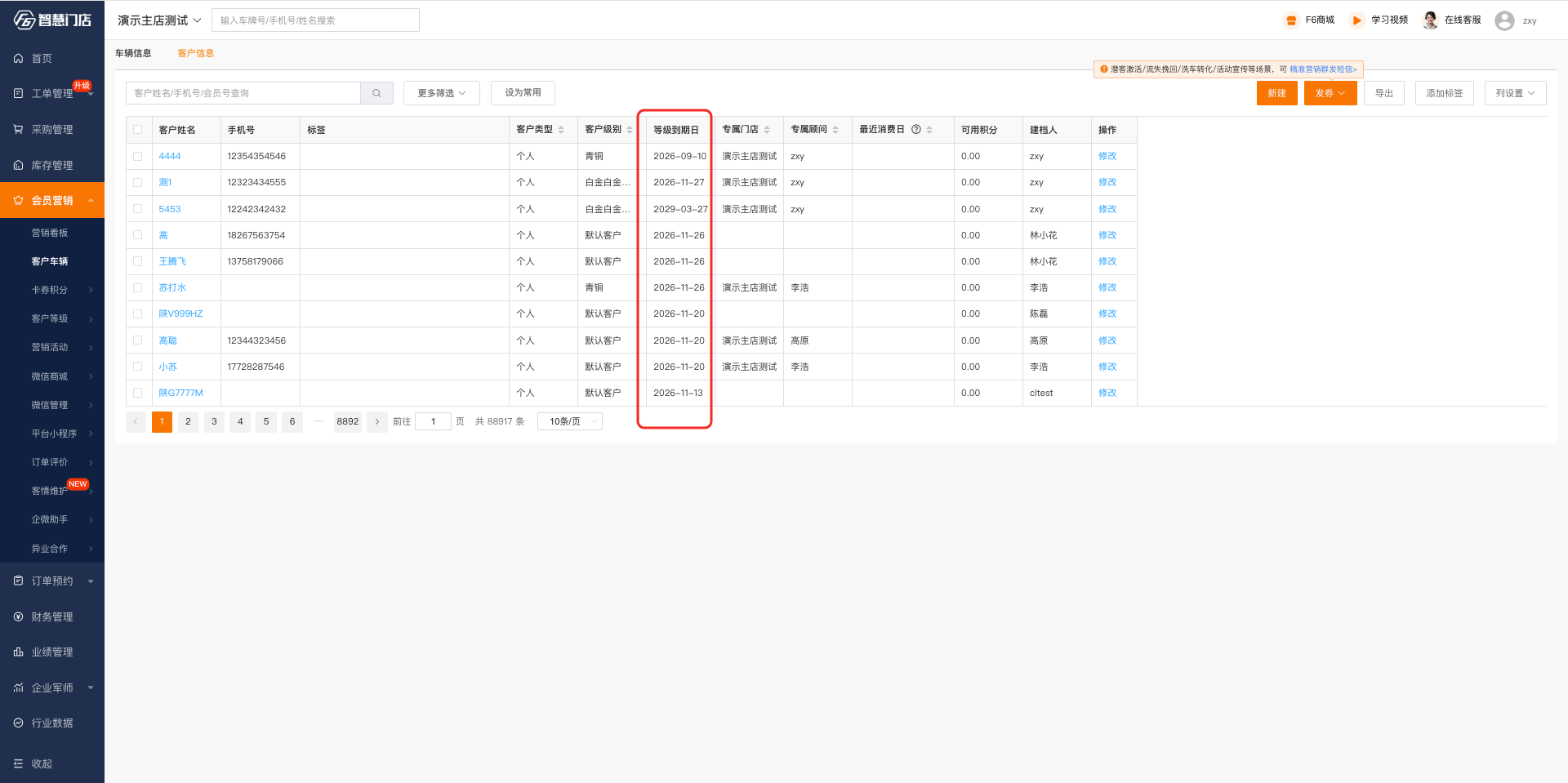Open the 列设置 column settings dropdown
The height and width of the screenshot is (783, 1568).
pos(1515,93)
